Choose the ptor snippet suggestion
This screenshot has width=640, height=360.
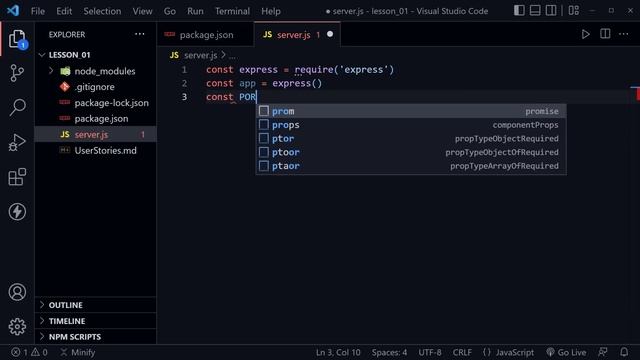click(x=411, y=138)
